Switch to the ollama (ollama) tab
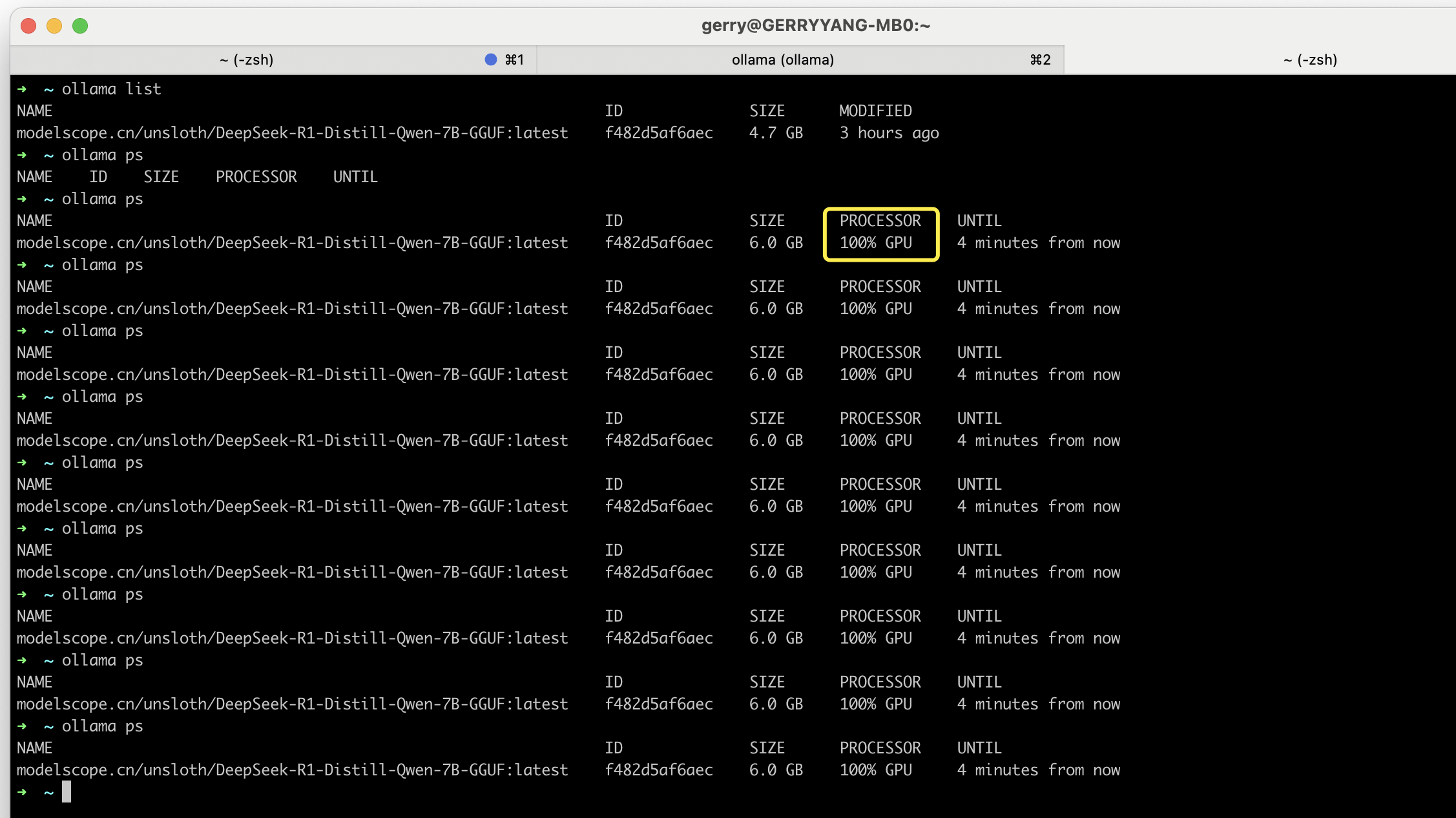 800,60
